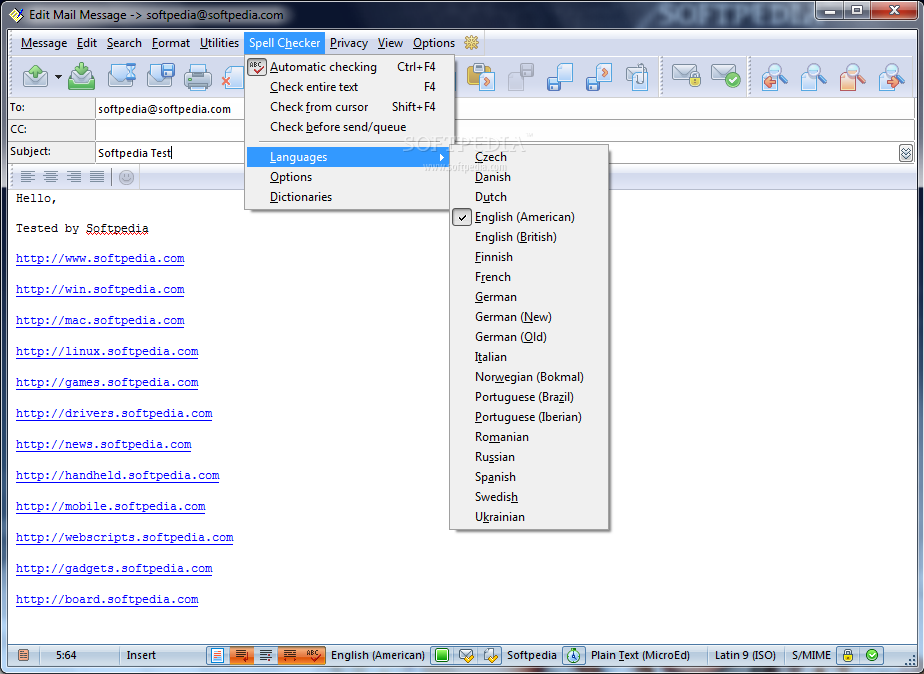Click the empty CC field

(170, 130)
